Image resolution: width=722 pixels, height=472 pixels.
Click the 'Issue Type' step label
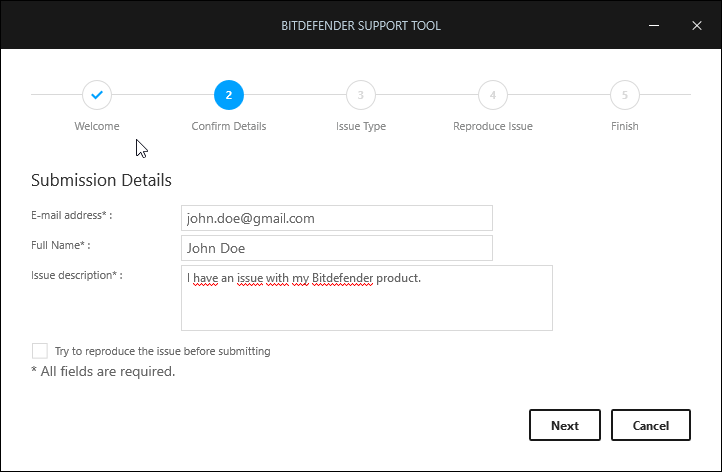tap(361, 126)
